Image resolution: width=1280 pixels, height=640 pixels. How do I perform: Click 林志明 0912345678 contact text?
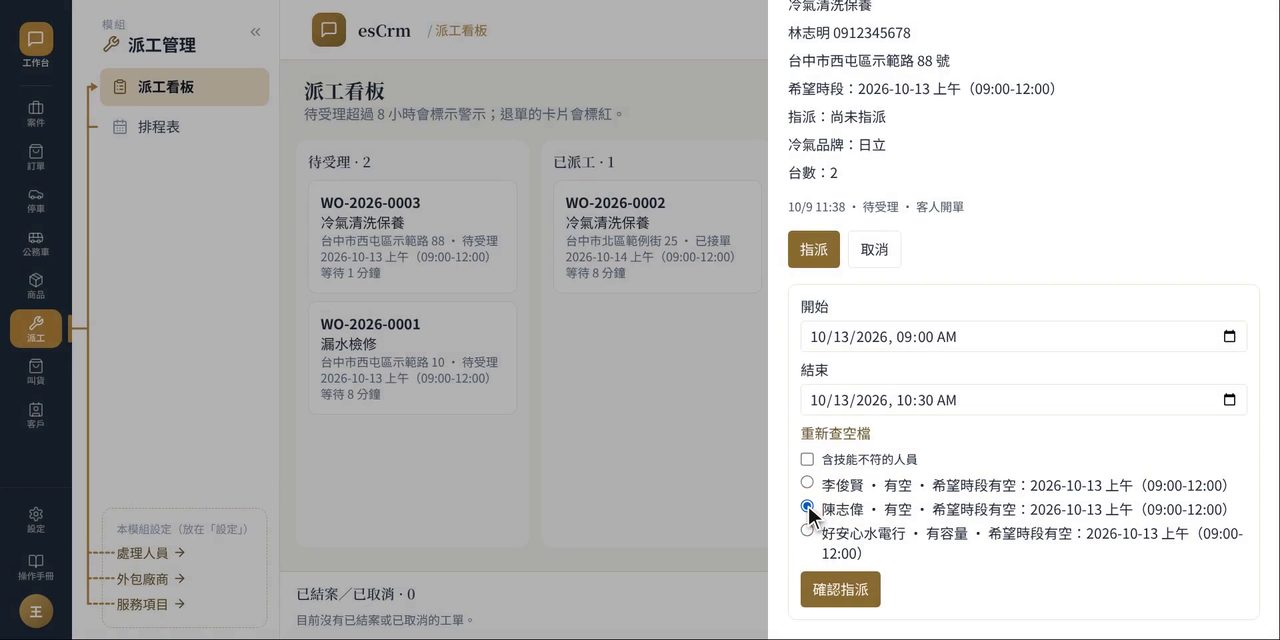849,33
